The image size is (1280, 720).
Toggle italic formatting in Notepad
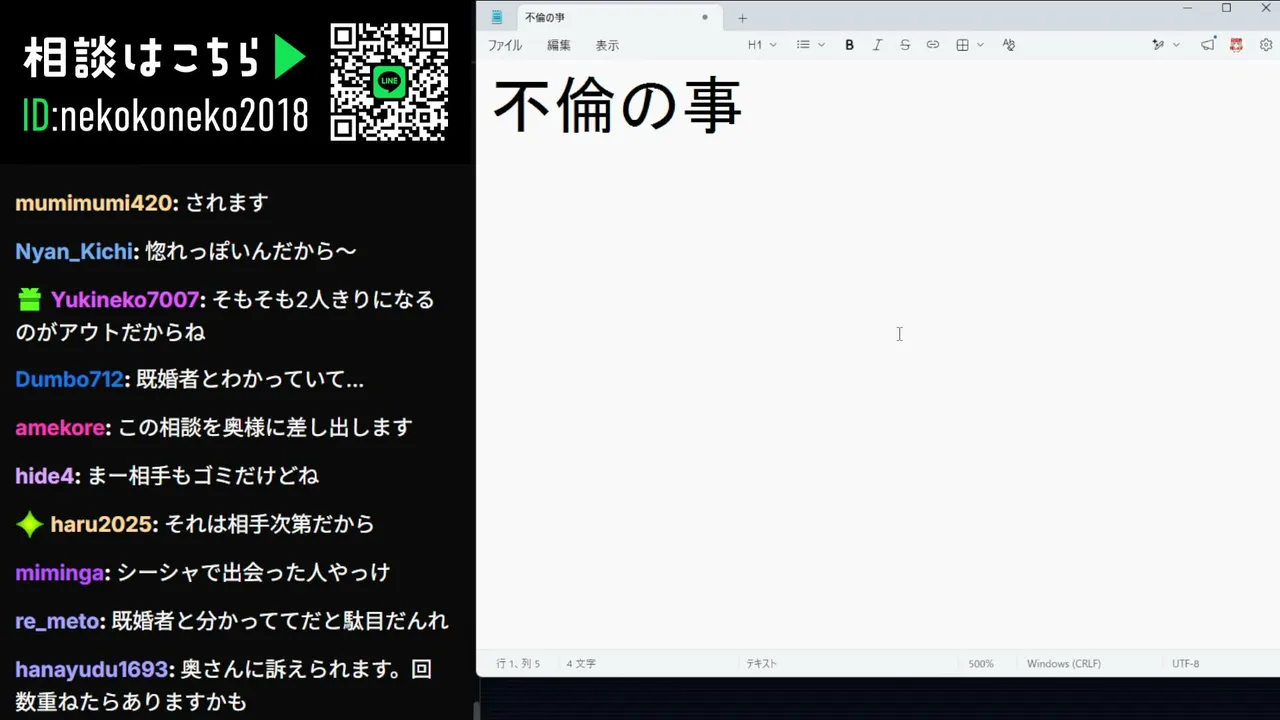click(877, 45)
